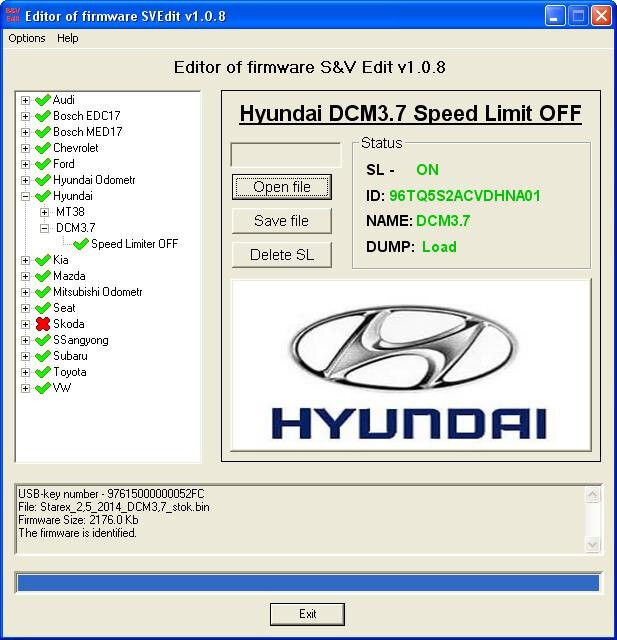Viewport: 617px width, 640px height.
Task: Click the red cross icon beside Skoda
Action: click(x=43, y=324)
